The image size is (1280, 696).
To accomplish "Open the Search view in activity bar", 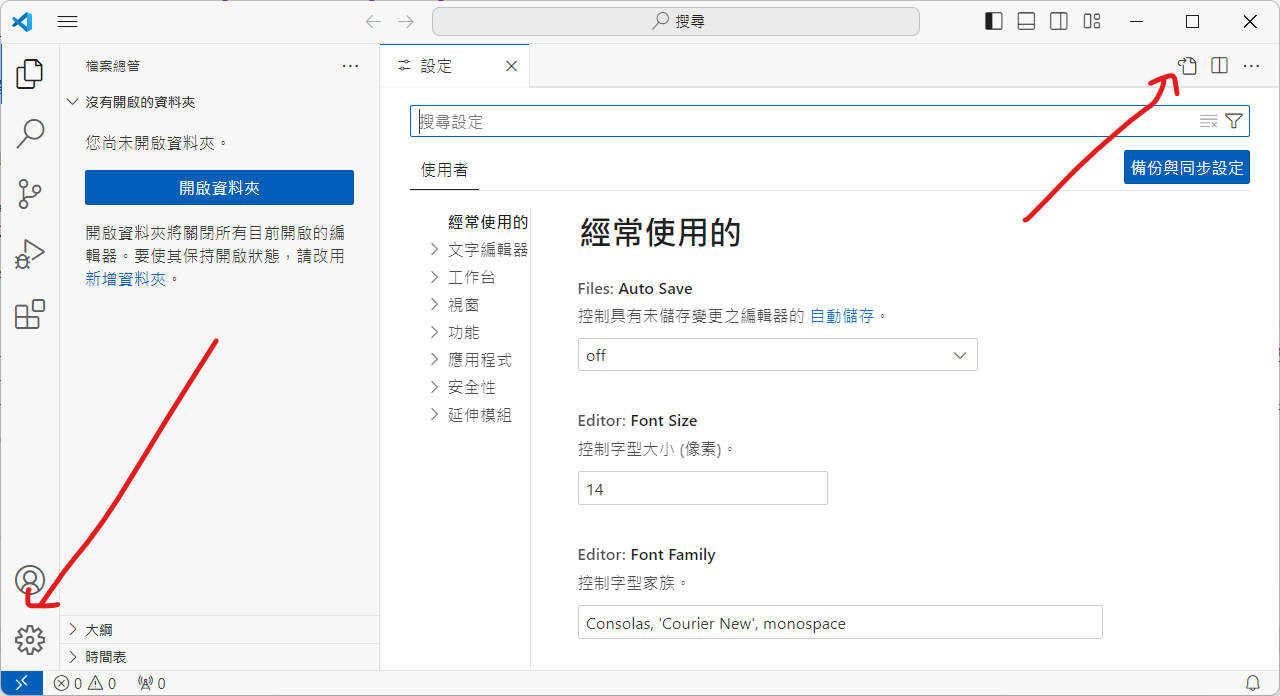I will (30, 133).
